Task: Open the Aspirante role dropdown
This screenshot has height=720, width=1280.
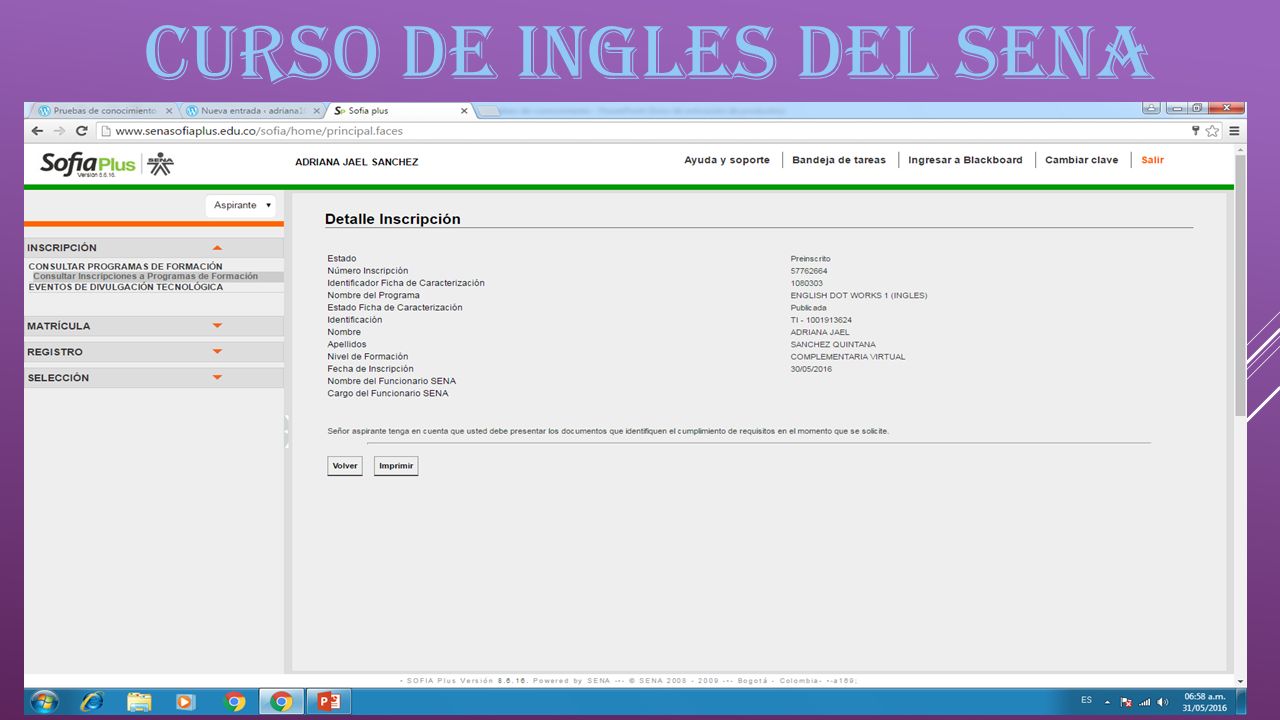Action: click(x=241, y=205)
